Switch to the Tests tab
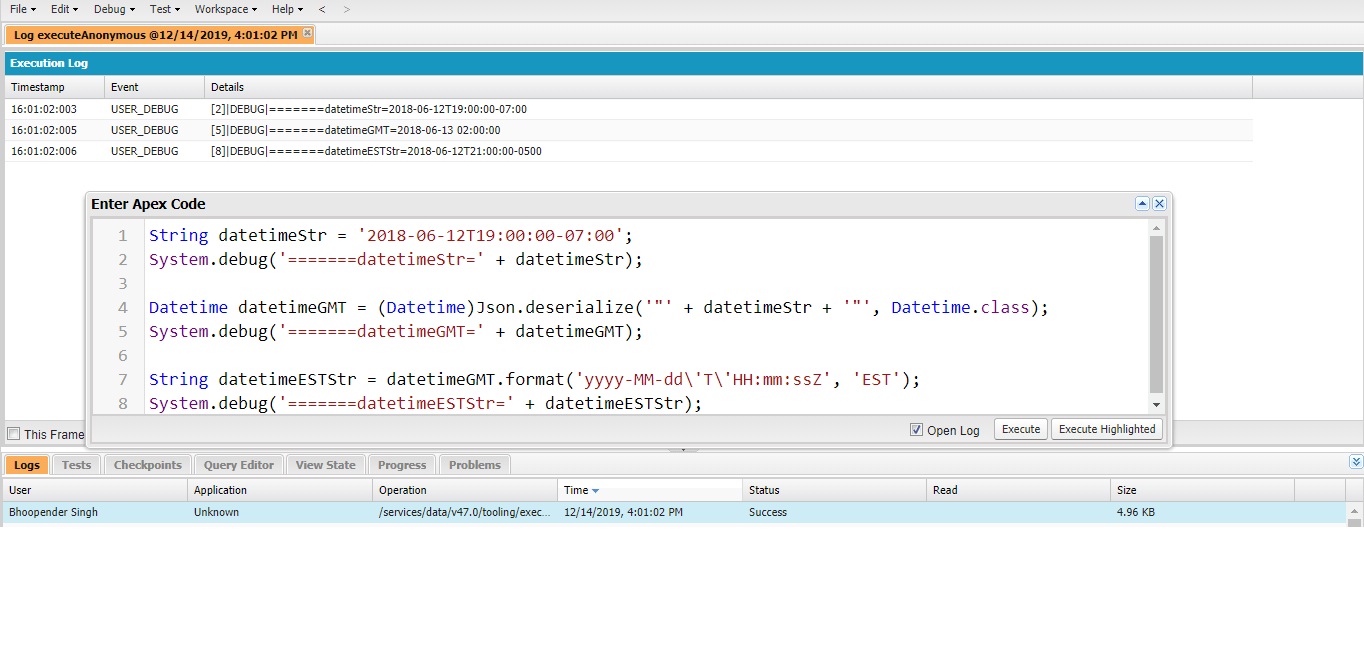Viewport: 1364px width, 672px height. click(76, 465)
